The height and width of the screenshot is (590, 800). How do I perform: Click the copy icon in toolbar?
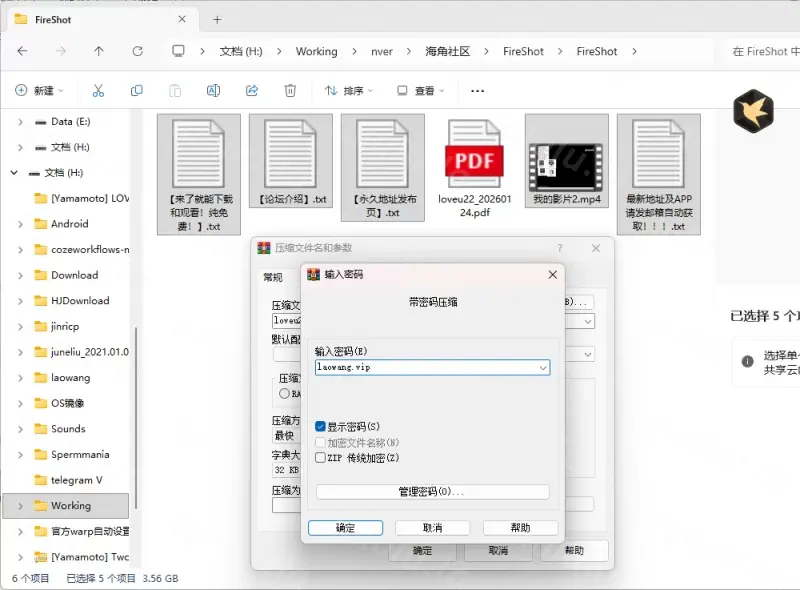[x=137, y=91]
